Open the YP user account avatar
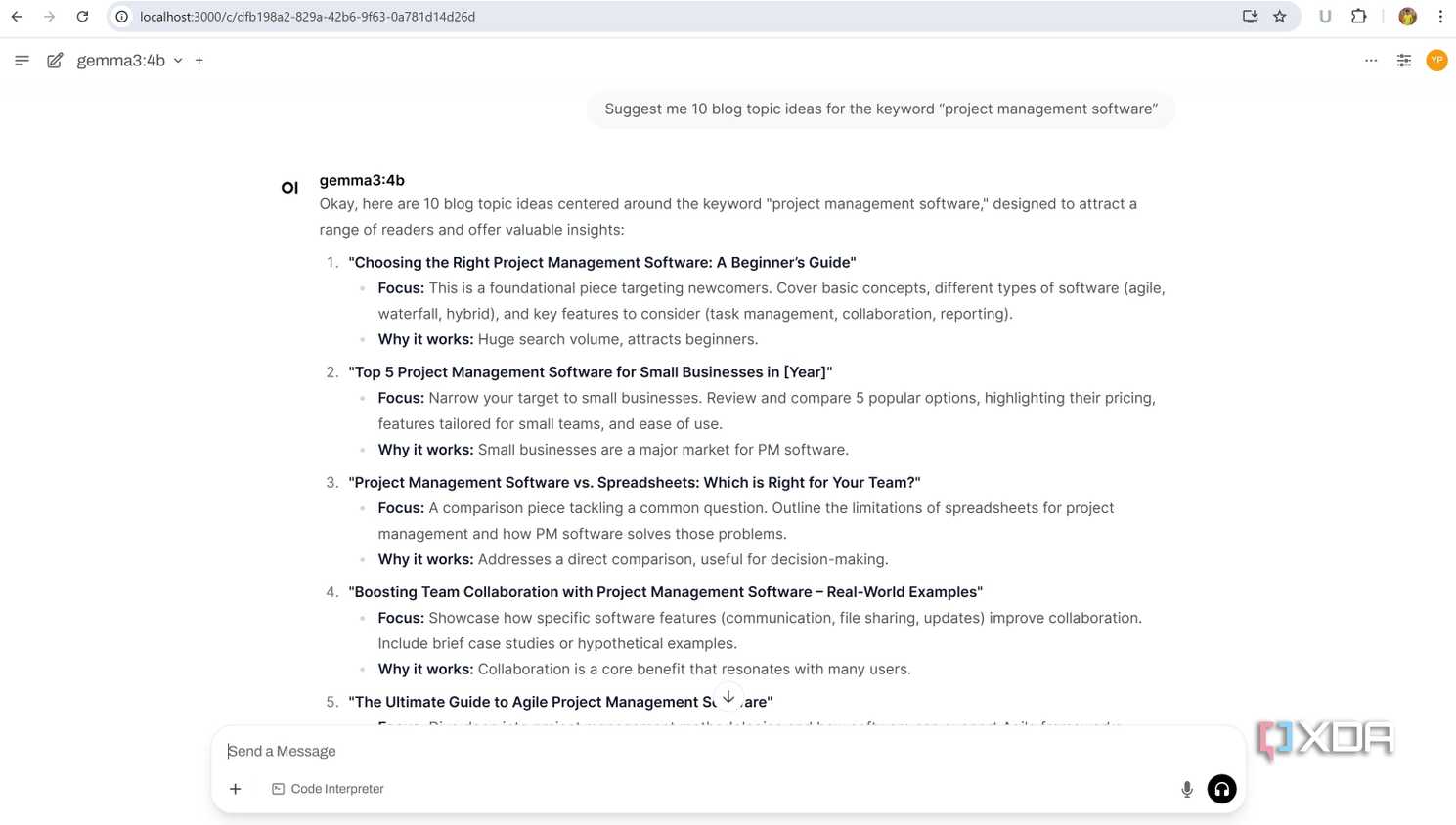Image resolution: width=1456 pixels, height=825 pixels. 1436,61
